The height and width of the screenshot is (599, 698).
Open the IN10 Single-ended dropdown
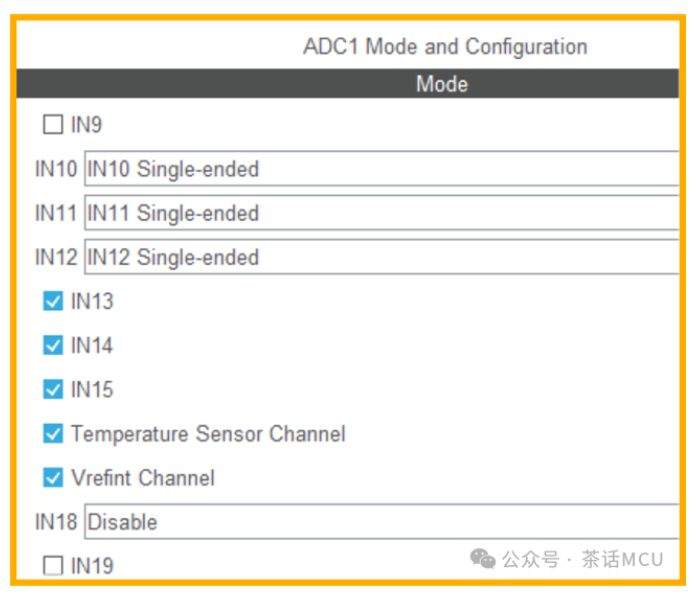coord(382,169)
